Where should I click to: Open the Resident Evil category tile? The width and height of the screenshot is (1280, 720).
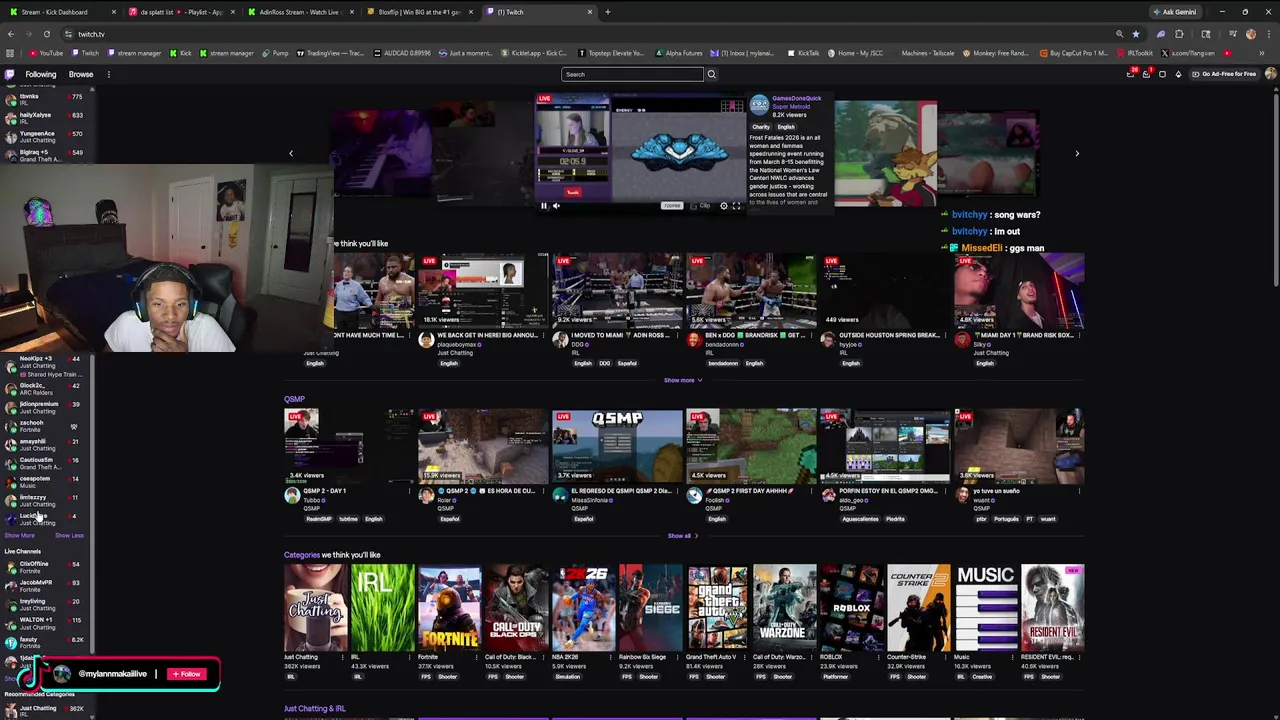coord(1052,608)
